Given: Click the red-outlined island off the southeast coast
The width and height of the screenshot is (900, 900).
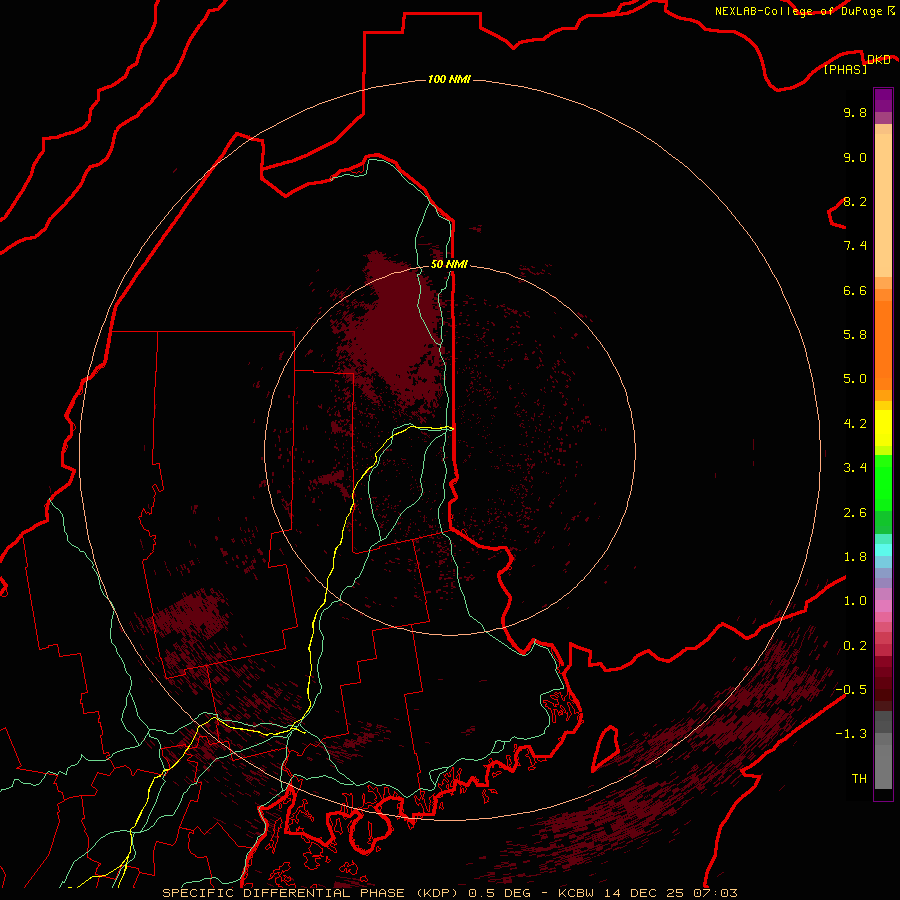Looking at the screenshot, I should (606, 748).
